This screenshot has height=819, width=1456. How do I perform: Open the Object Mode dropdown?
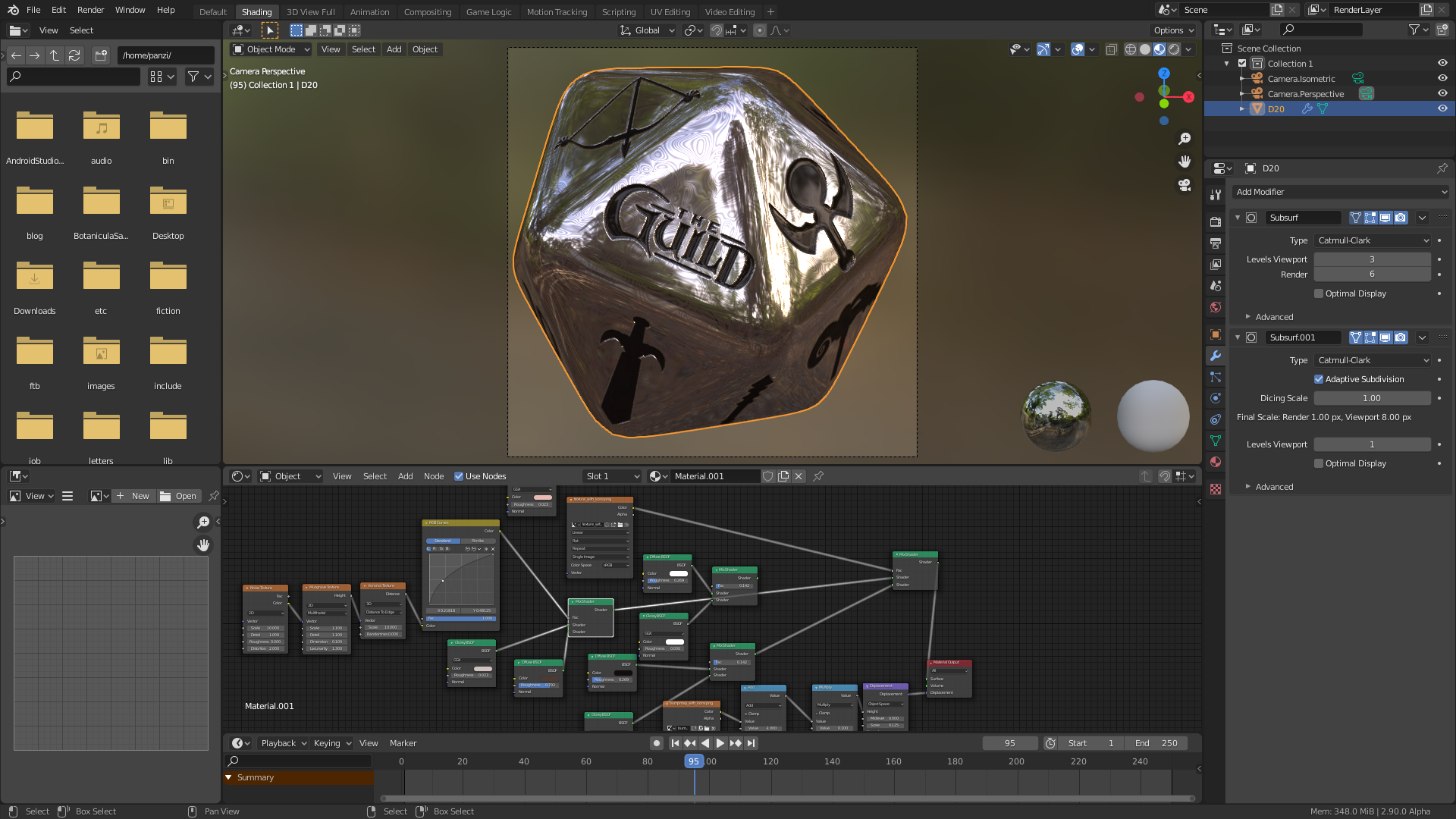[271, 49]
